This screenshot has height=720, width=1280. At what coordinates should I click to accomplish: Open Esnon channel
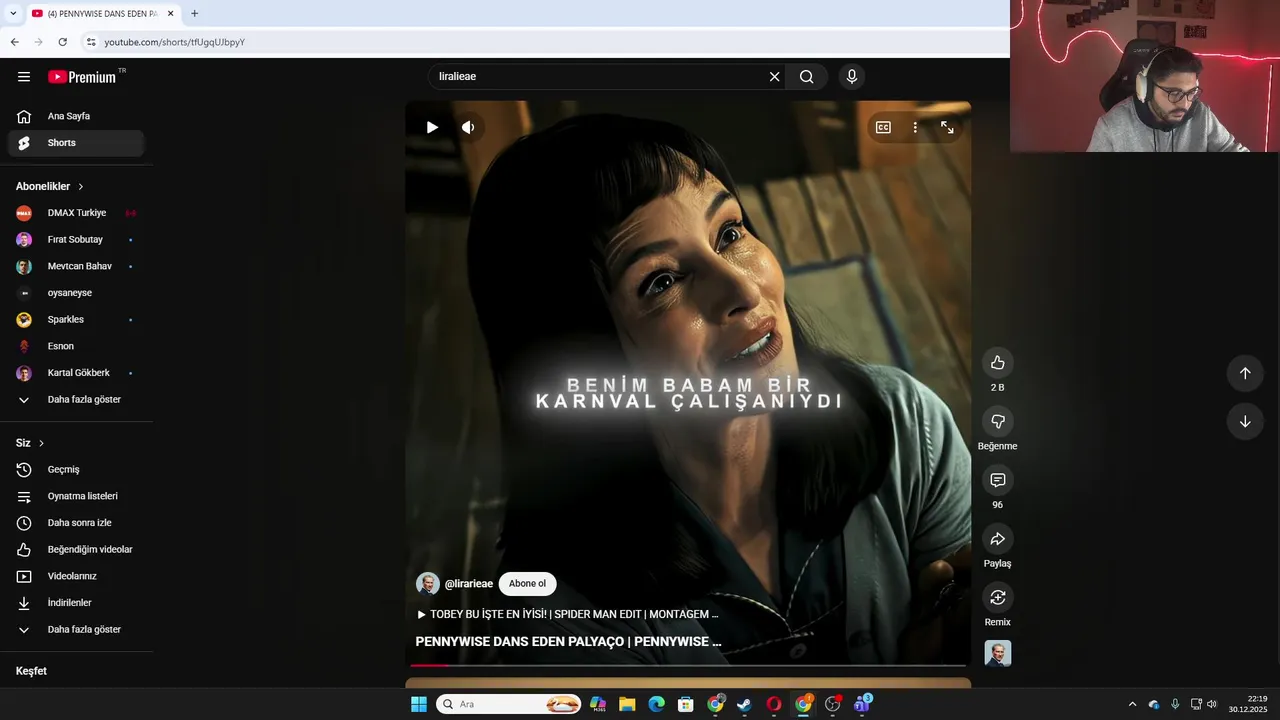click(76, 346)
